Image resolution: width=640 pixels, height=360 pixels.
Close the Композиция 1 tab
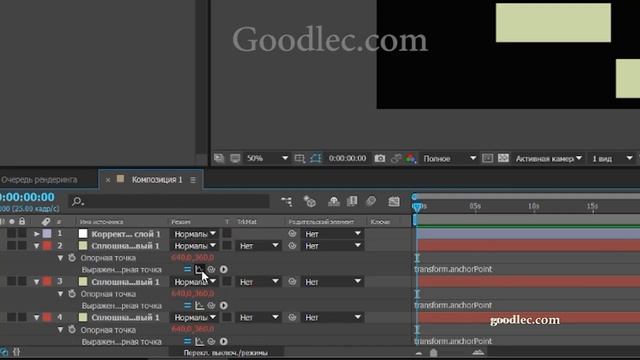pyautogui.click(x=108, y=180)
